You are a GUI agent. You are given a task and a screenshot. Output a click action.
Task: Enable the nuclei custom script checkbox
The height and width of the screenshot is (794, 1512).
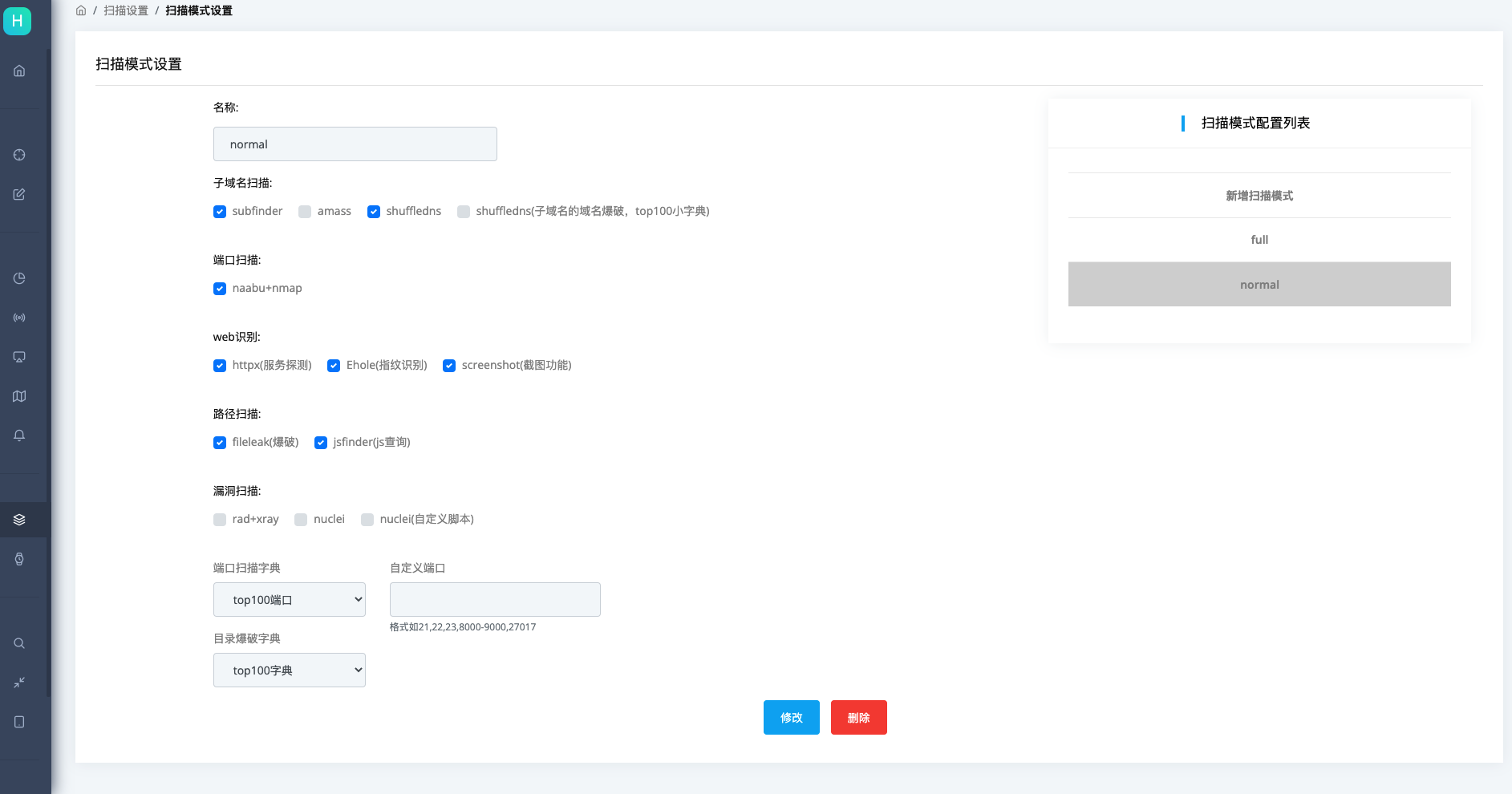[367, 520]
